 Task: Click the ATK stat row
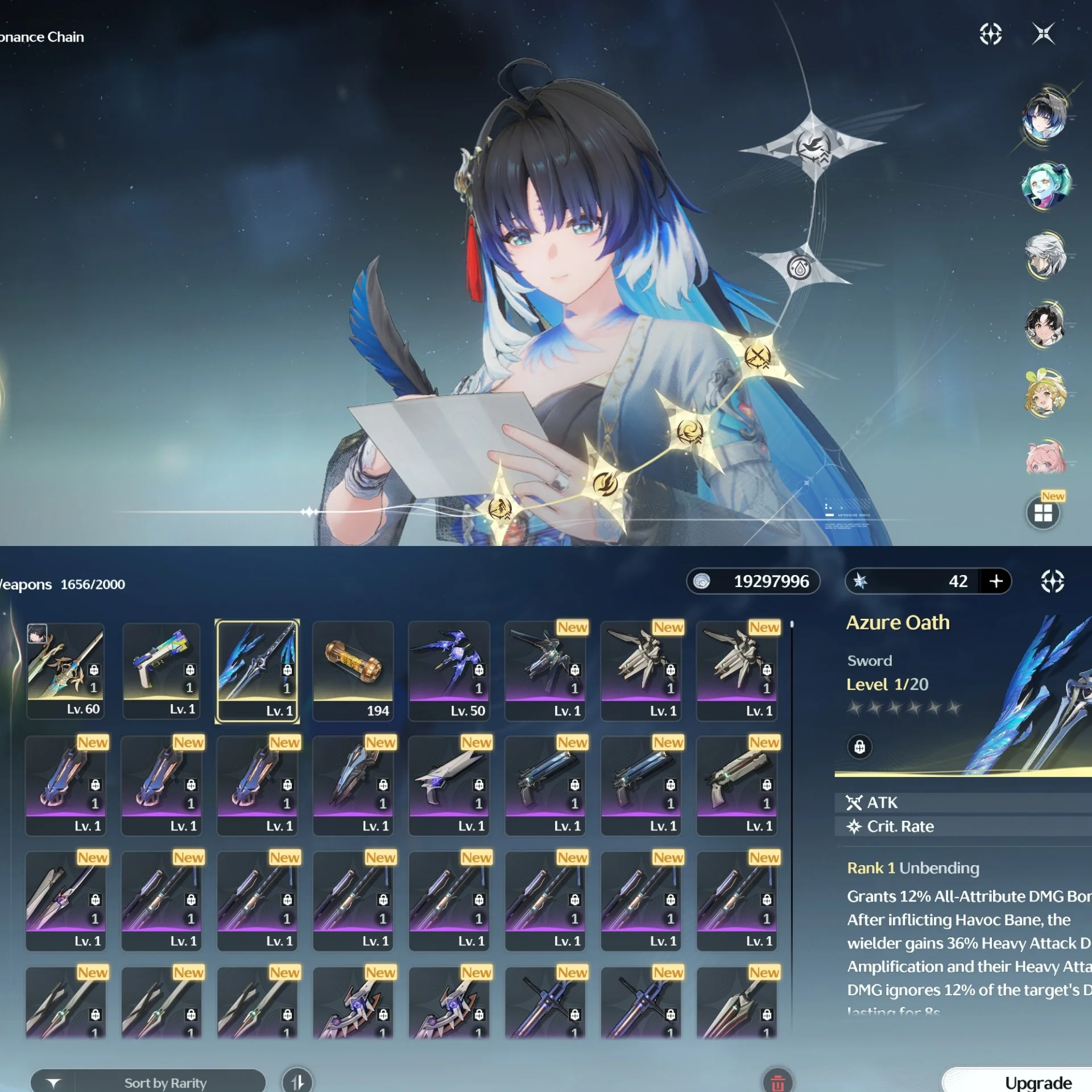coord(963,803)
